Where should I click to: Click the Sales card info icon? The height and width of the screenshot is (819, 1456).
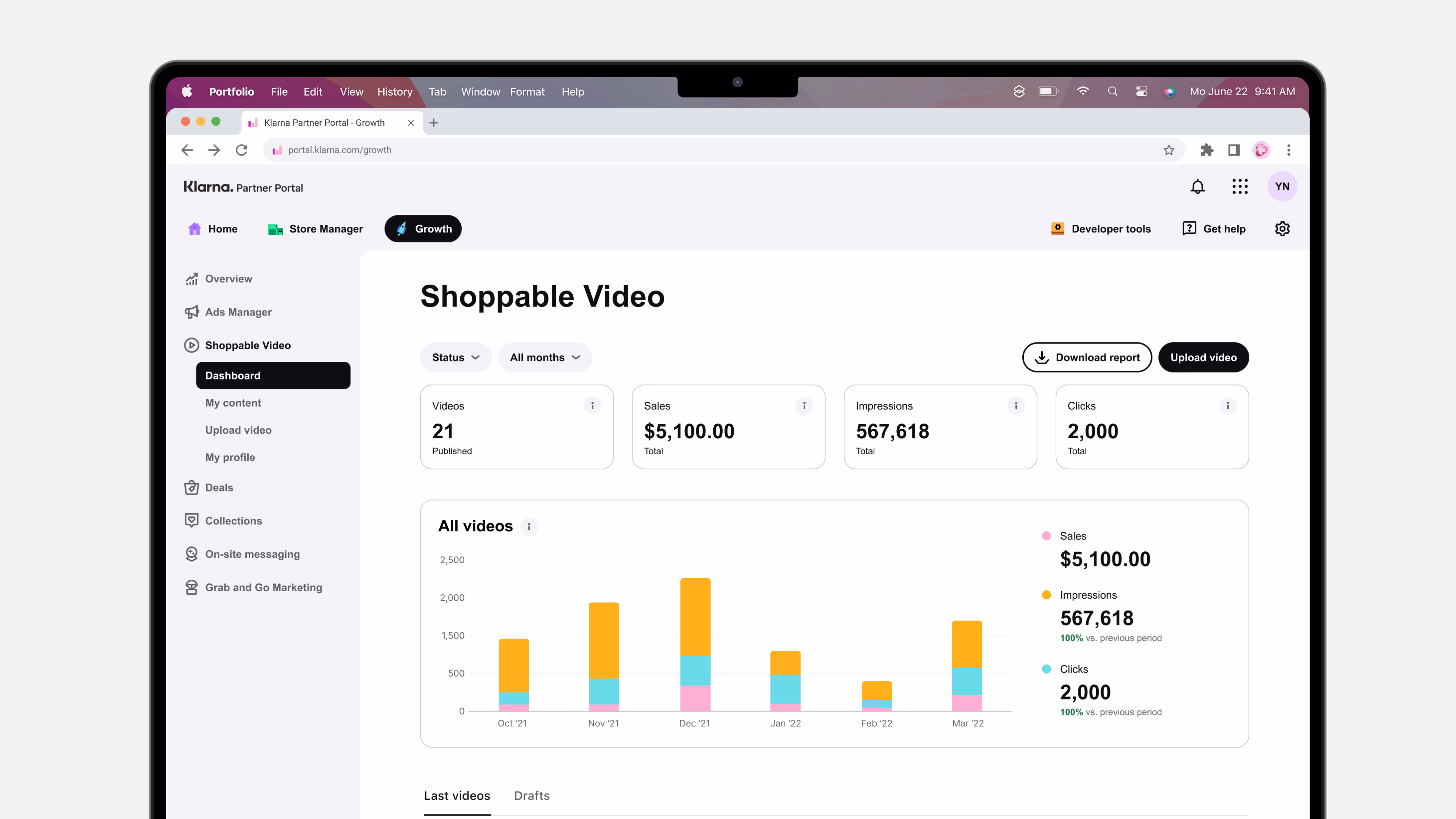804,405
